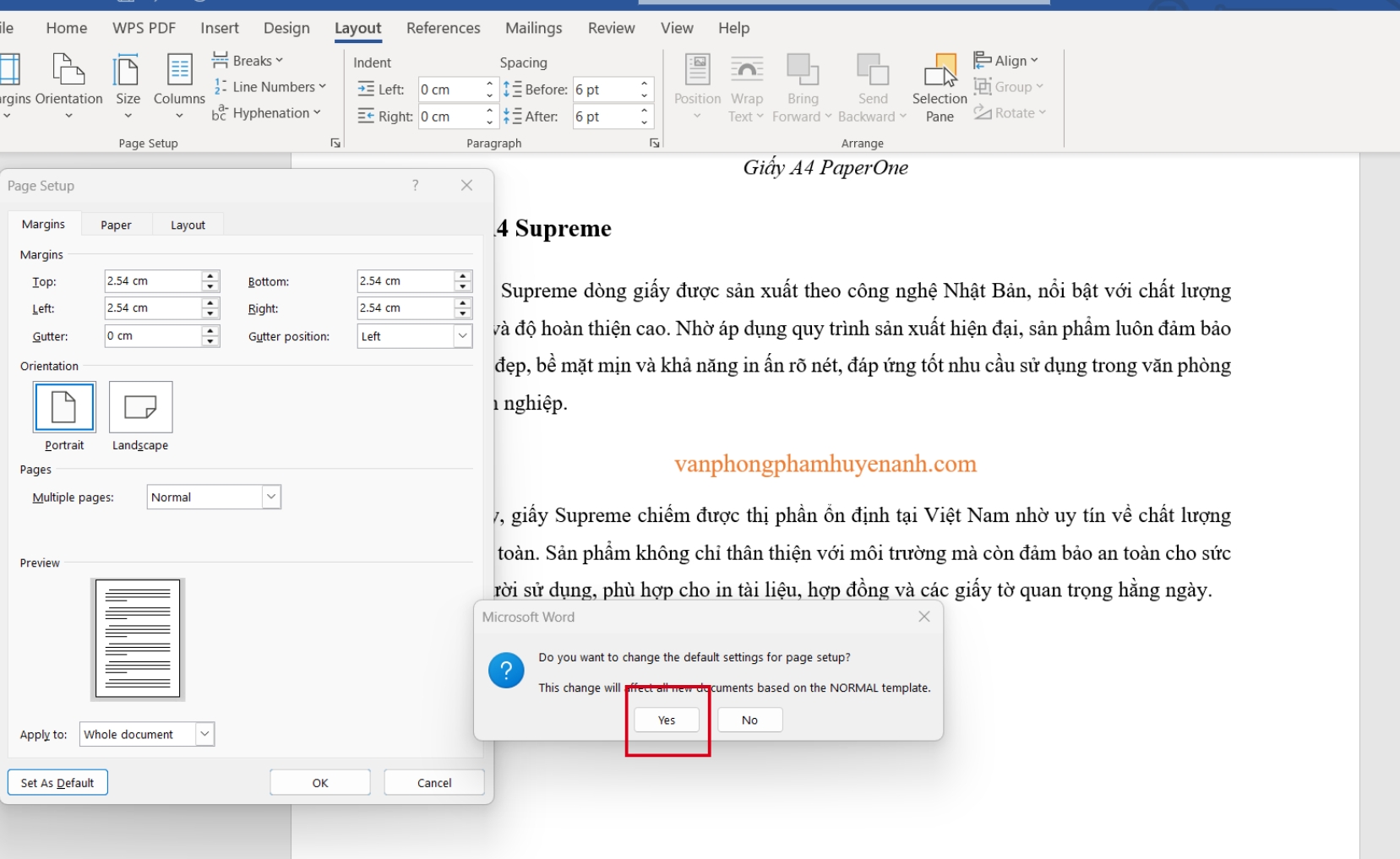Select the Landscape orientation icon

(140, 407)
